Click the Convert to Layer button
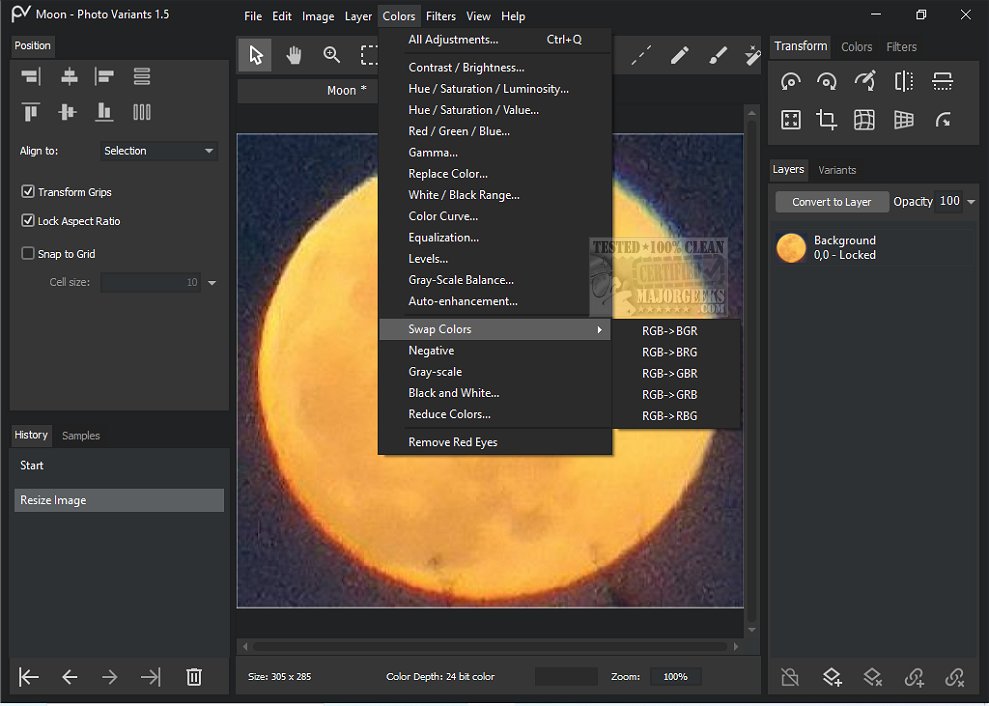This screenshot has height=706, width=989. coord(831,202)
